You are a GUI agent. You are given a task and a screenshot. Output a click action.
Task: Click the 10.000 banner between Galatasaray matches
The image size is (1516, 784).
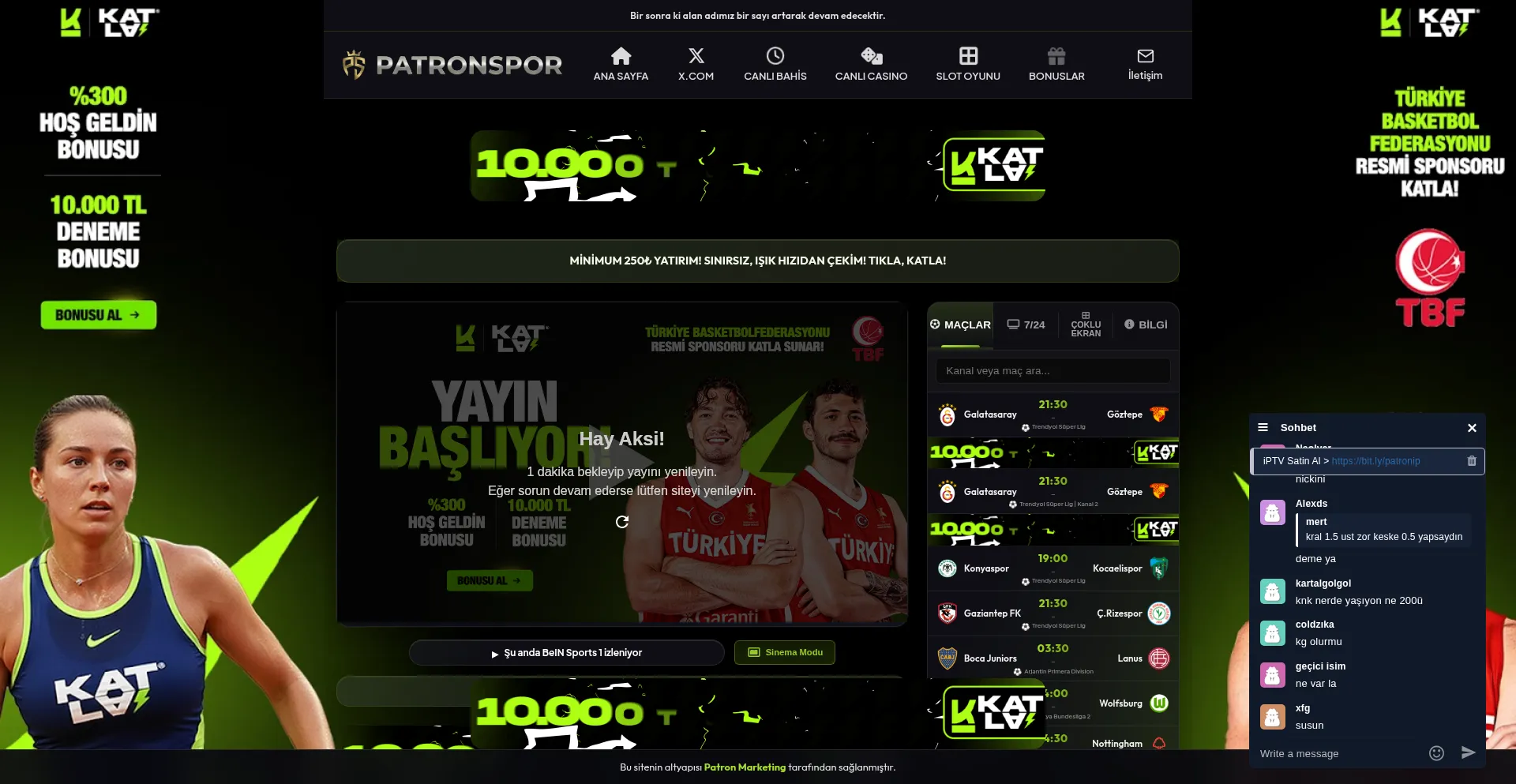click(x=1053, y=453)
